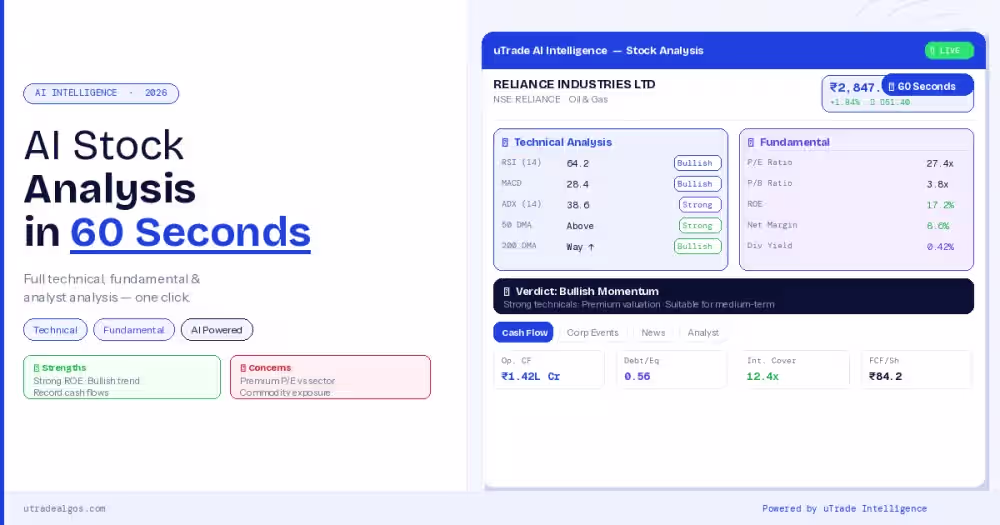Click the Net Margin value 8.6%
This screenshot has height=525, width=1000.
coord(938,226)
